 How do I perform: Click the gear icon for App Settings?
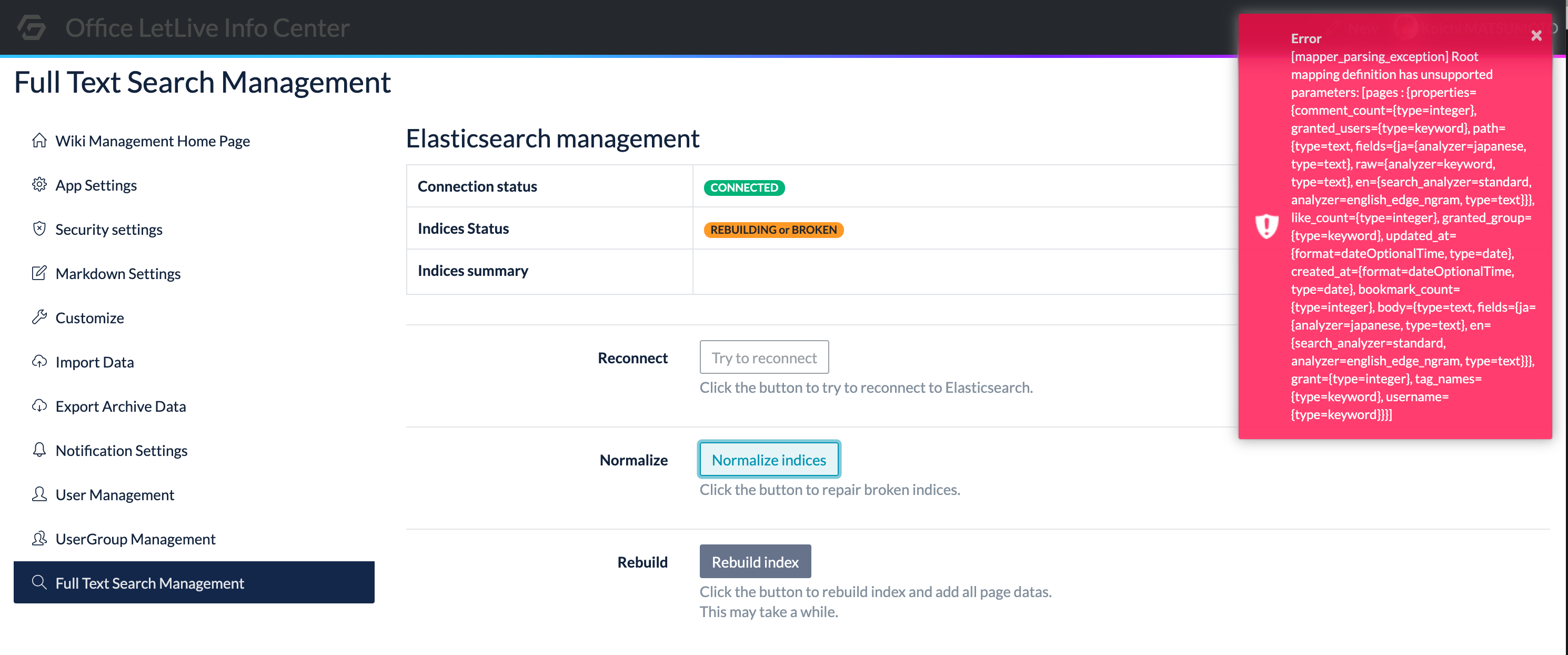click(x=39, y=185)
